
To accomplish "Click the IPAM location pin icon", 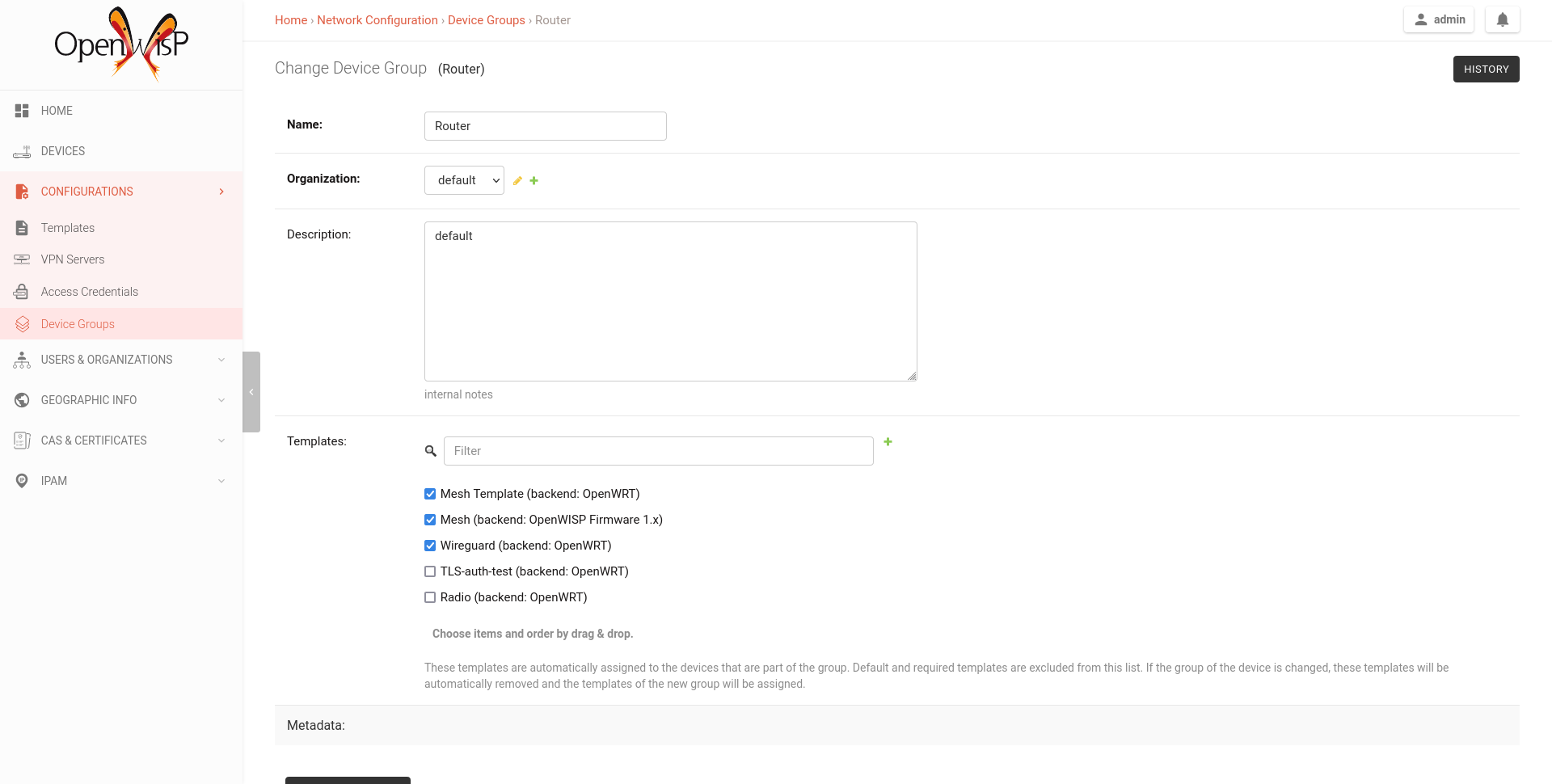I will [x=22, y=481].
